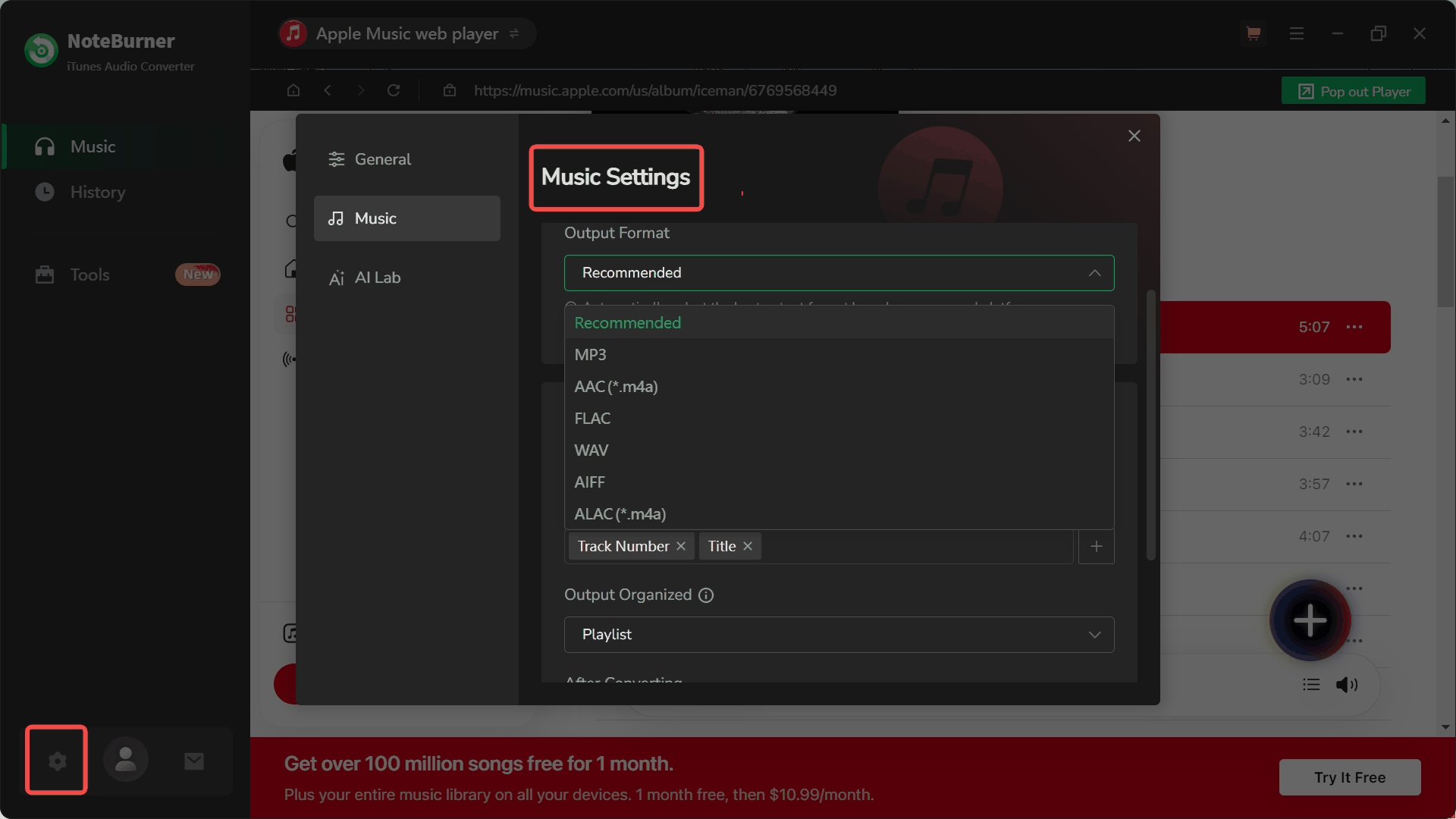Screen dimensions: 1456x819
Task: Click the Pop out Player button
Action: pyautogui.click(x=1353, y=91)
